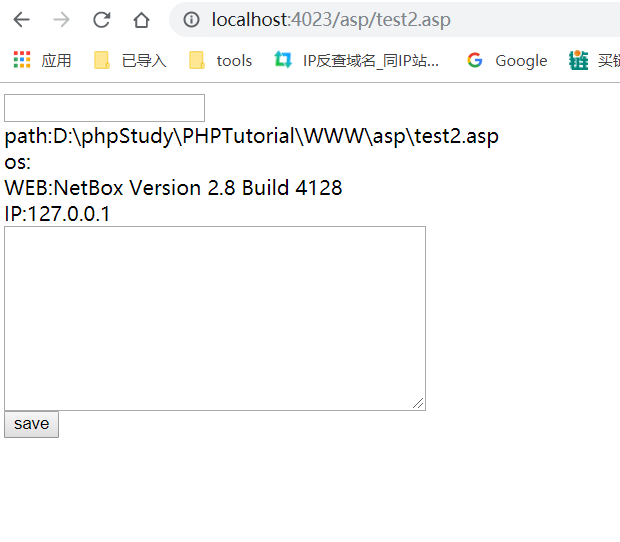The image size is (620, 542).
Task: Open the 已导入 bookmarks folder
Action: (130, 60)
